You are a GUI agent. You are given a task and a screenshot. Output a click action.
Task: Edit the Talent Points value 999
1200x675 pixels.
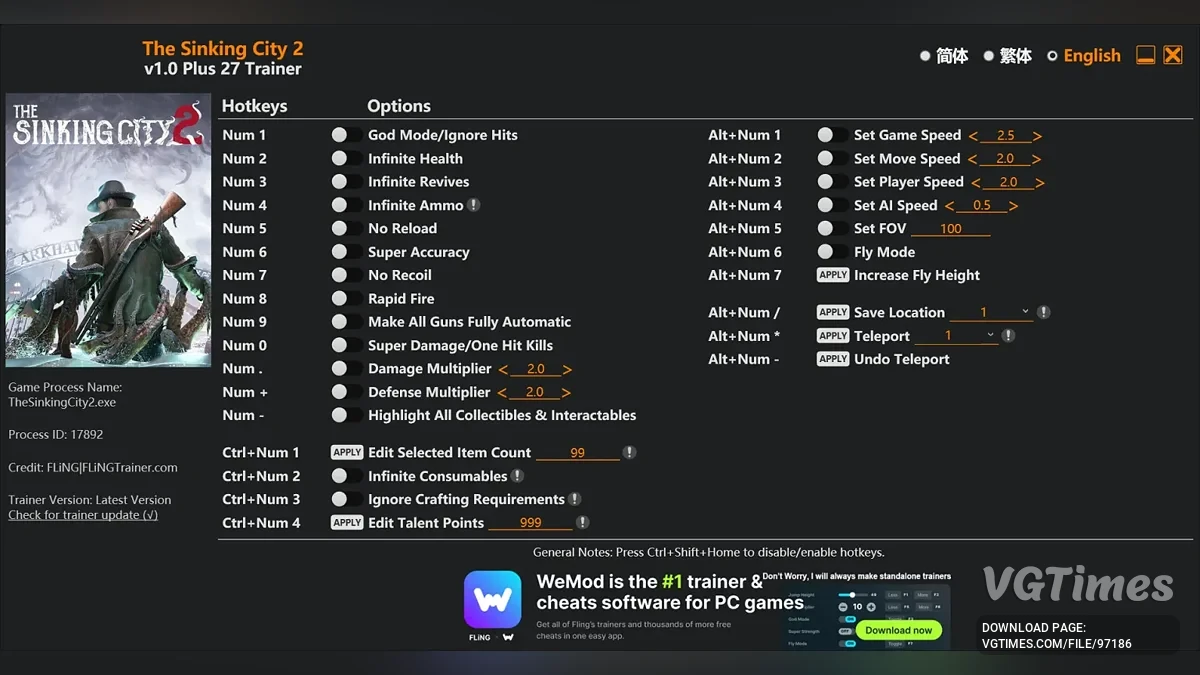531,522
